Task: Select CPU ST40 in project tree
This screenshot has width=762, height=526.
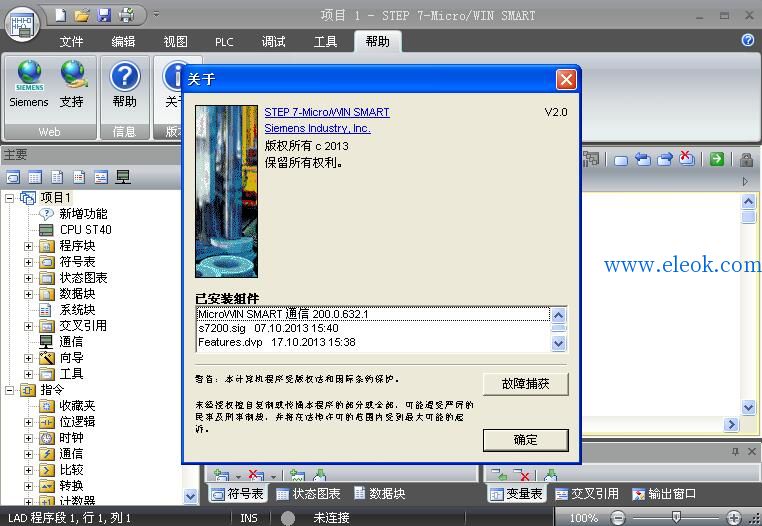Action: (86, 230)
